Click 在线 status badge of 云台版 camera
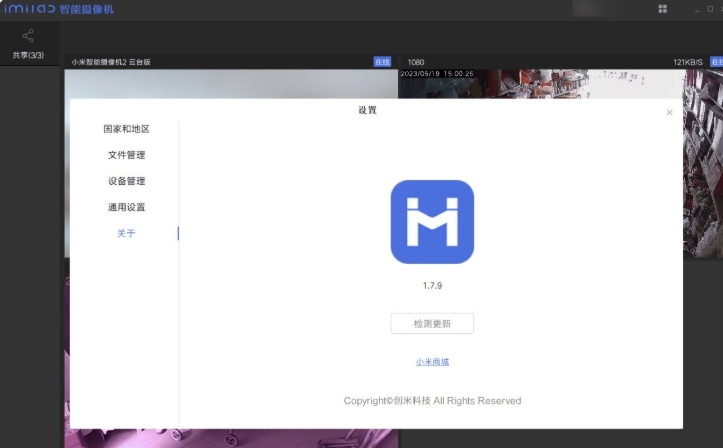Image resolution: width=723 pixels, height=448 pixels. (382, 62)
